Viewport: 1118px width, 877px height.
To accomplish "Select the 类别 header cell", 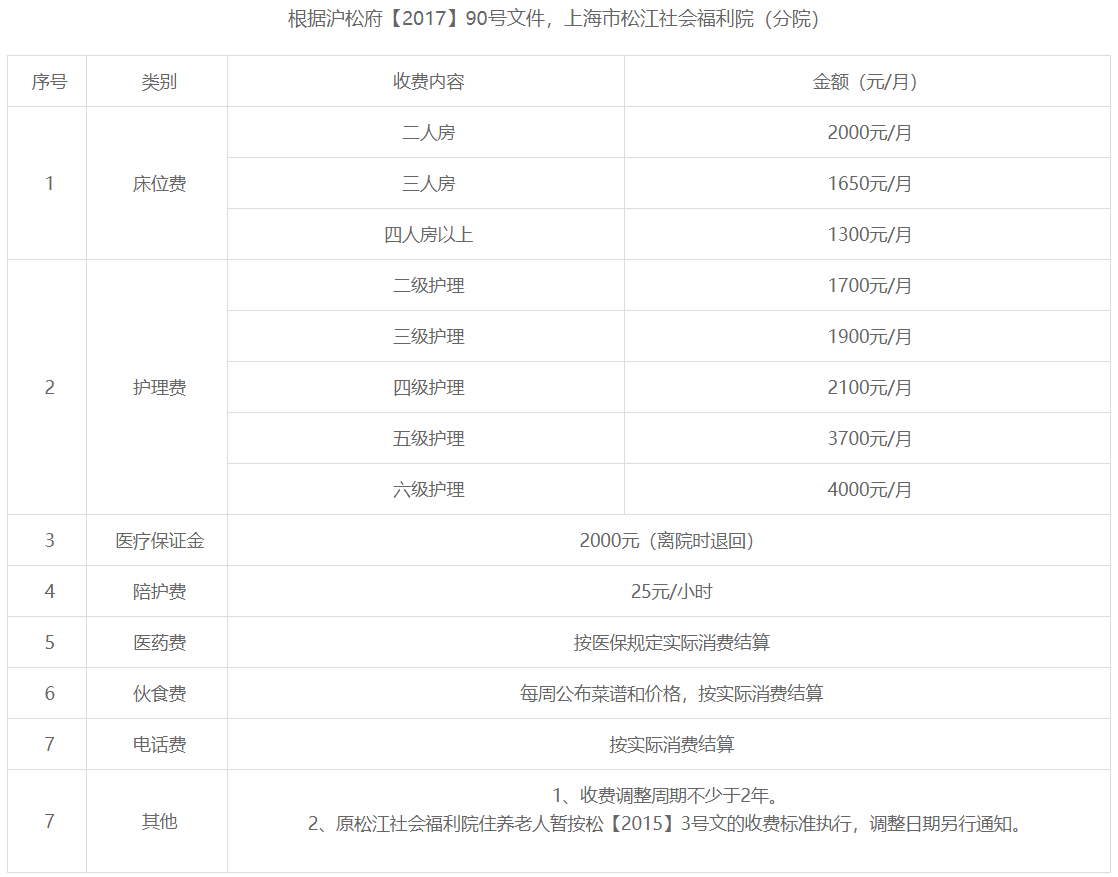I will (157, 81).
